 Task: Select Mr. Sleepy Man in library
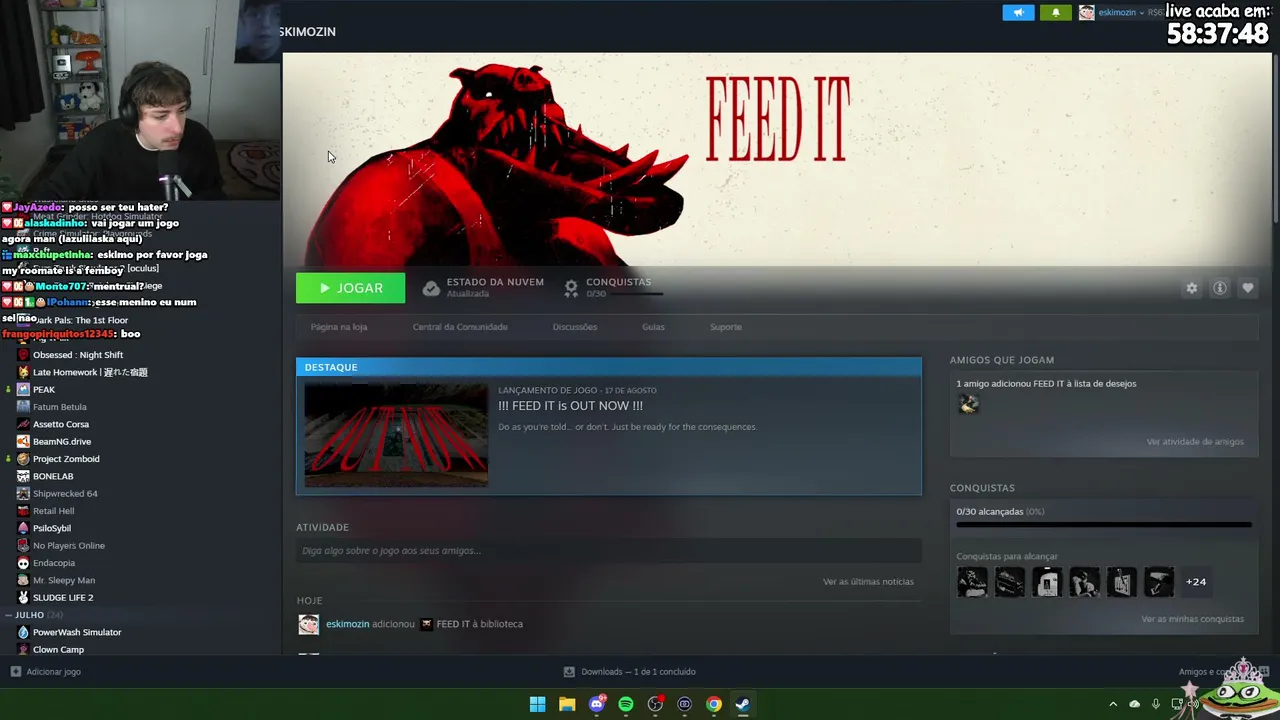click(x=64, y=580)
